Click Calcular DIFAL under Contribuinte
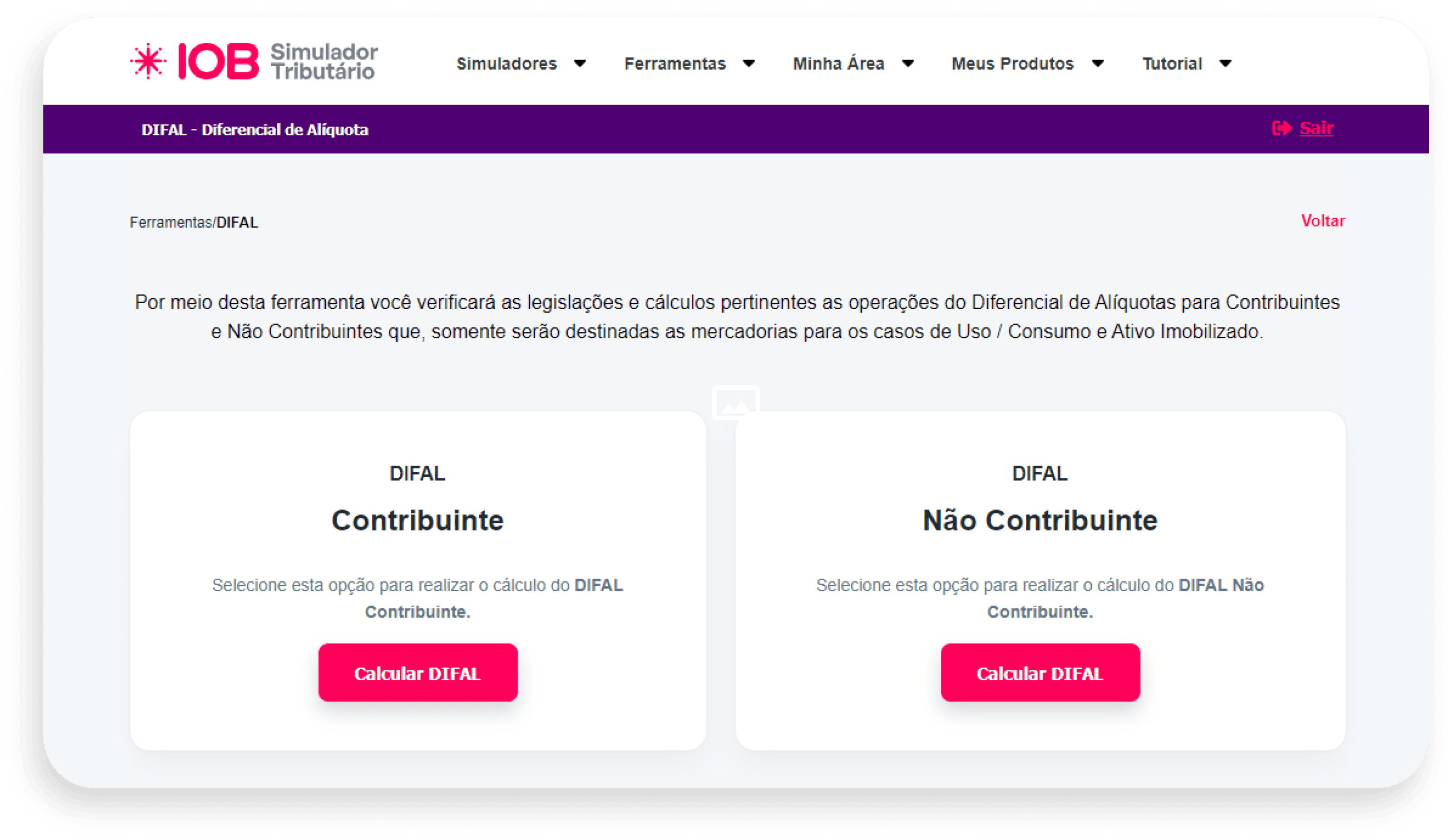Viewport: 1455px width, 840px height. [x=418, y=673]
